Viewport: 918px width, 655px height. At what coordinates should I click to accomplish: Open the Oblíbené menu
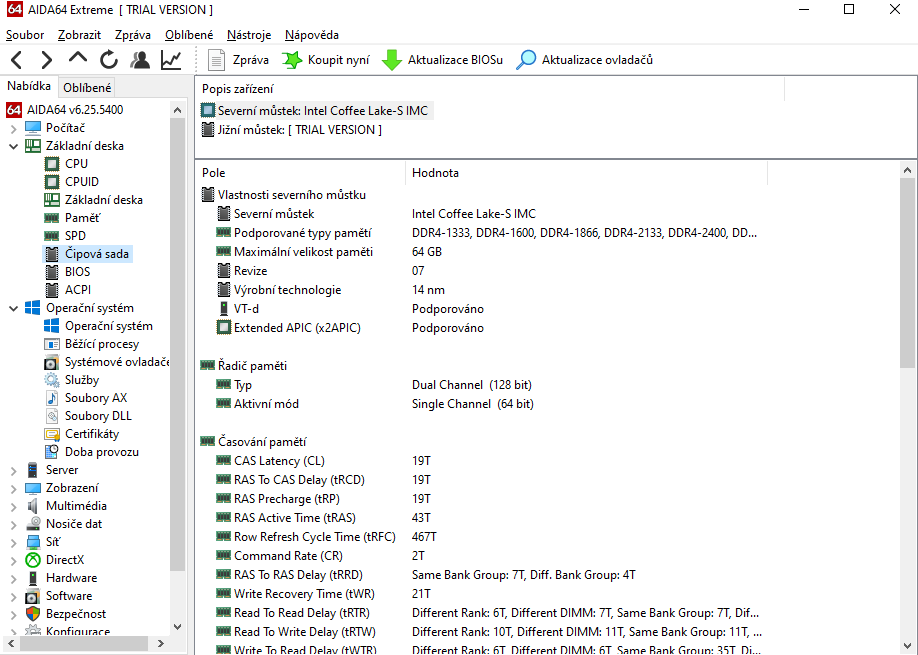click(189, 35)
